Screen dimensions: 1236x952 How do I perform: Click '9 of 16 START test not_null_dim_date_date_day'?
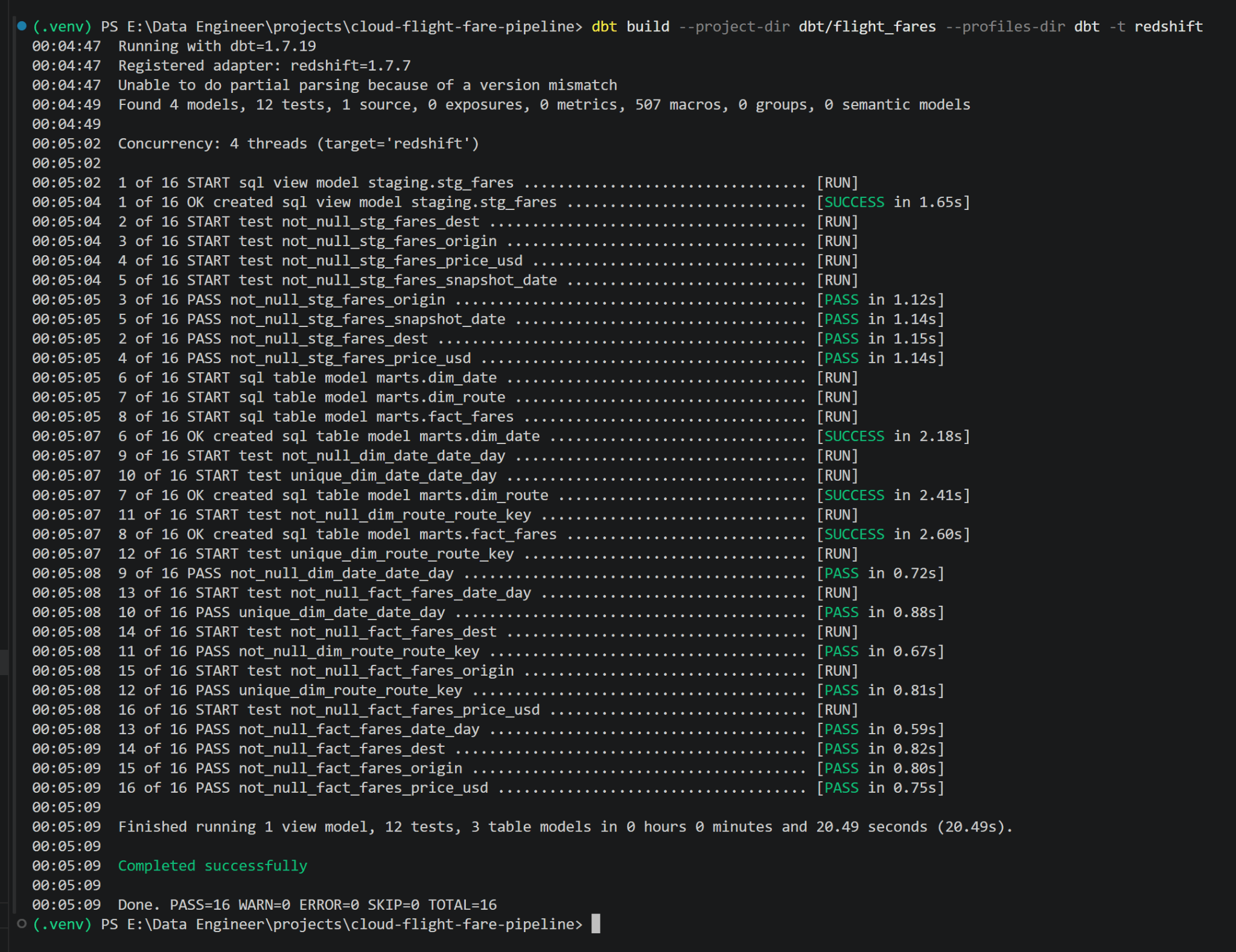click(x=311, y=455)
